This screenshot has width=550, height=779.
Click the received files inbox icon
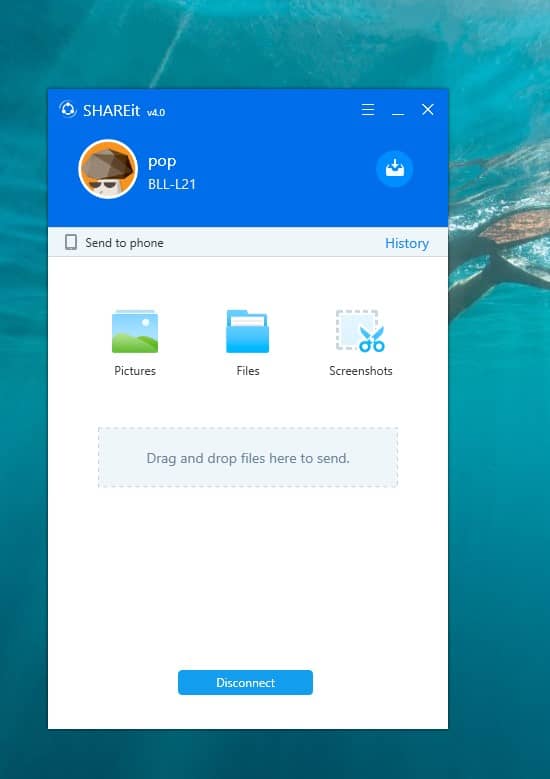394,169
